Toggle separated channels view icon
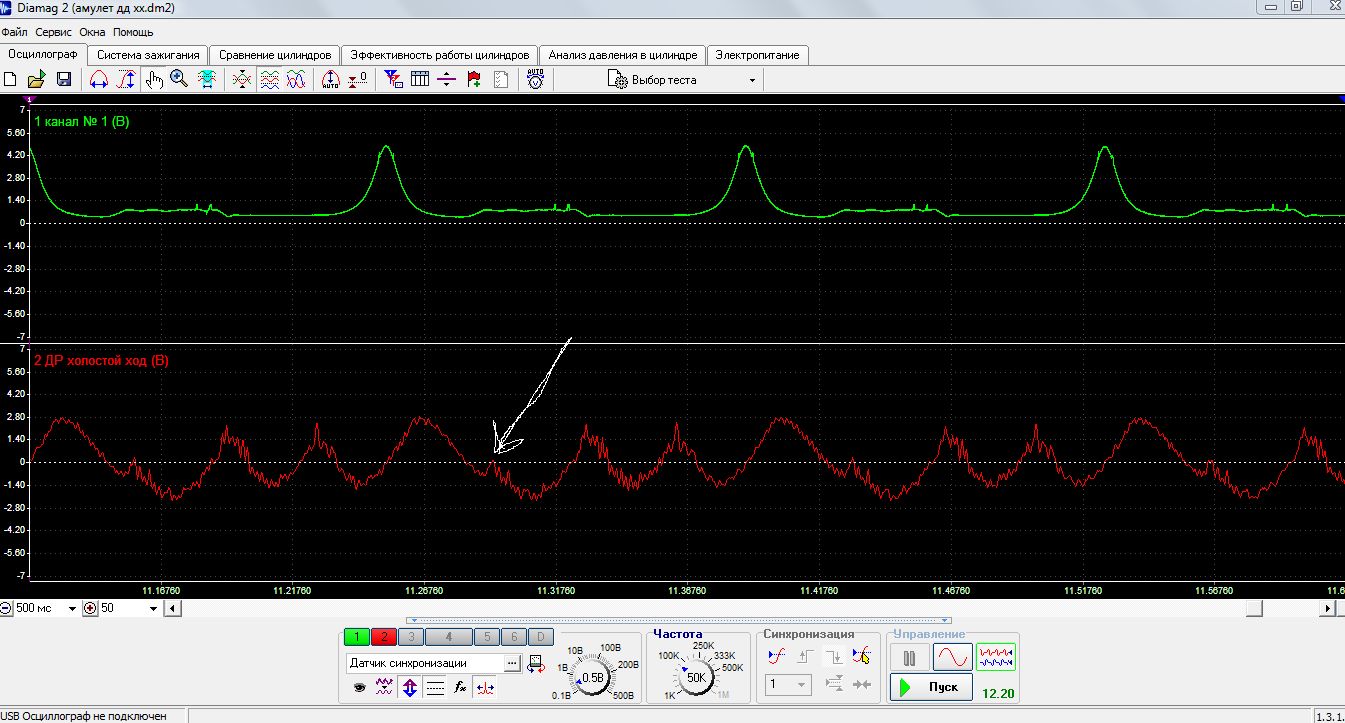Screen dimensions: 1345x723 point(269,80)
